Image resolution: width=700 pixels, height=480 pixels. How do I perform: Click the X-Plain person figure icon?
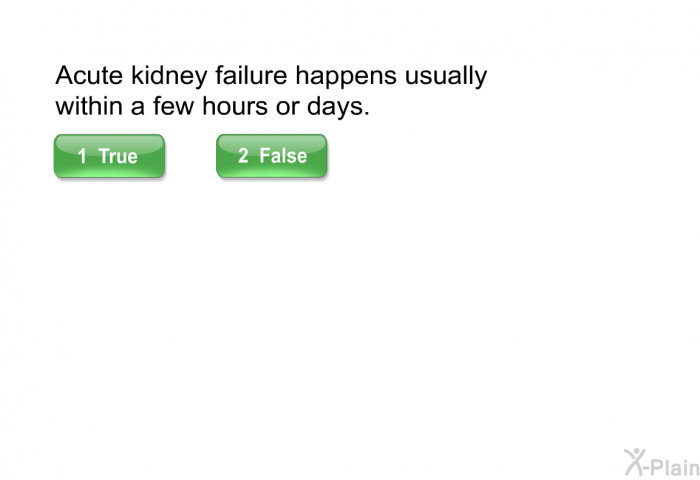634,462
